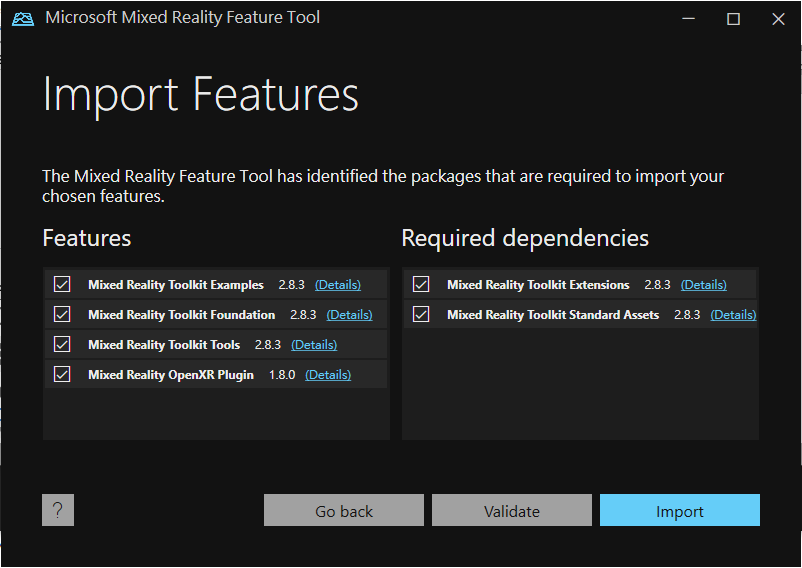Uncheck Mixed Reality Toolkit Extensions dependency
Image resolution: width=802 pixels, height=568 pixels.
pyautogui.click(x=421, y=285)
